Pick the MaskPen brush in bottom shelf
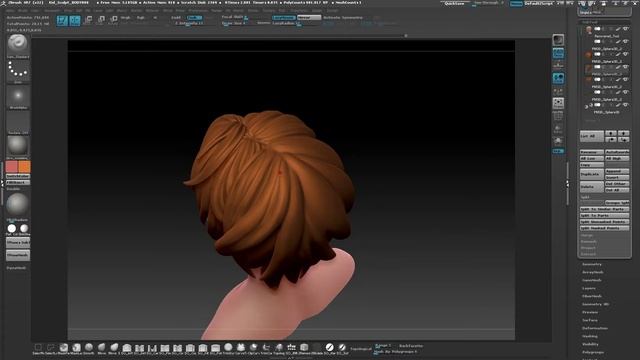The image size is (640, 360). click(x=63, y=348)
